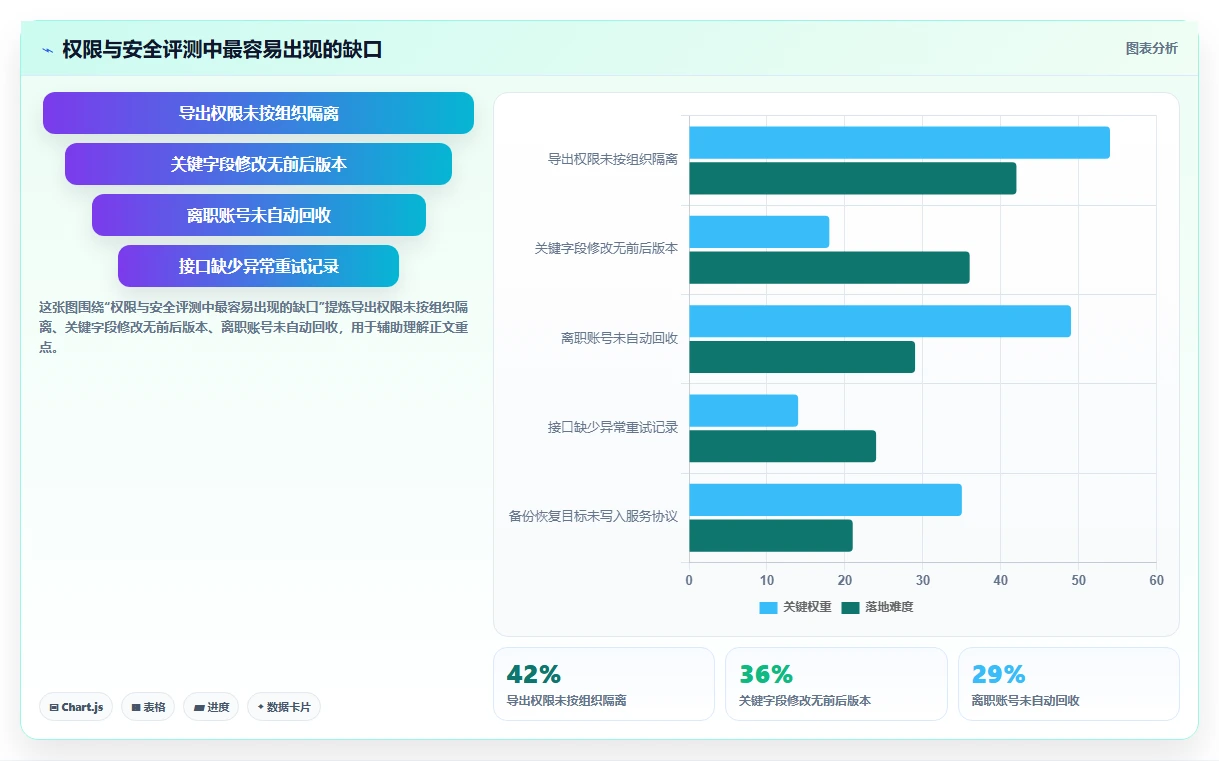Click green 落地难度 bar for 离职账号未自动回收

(802, 357)
